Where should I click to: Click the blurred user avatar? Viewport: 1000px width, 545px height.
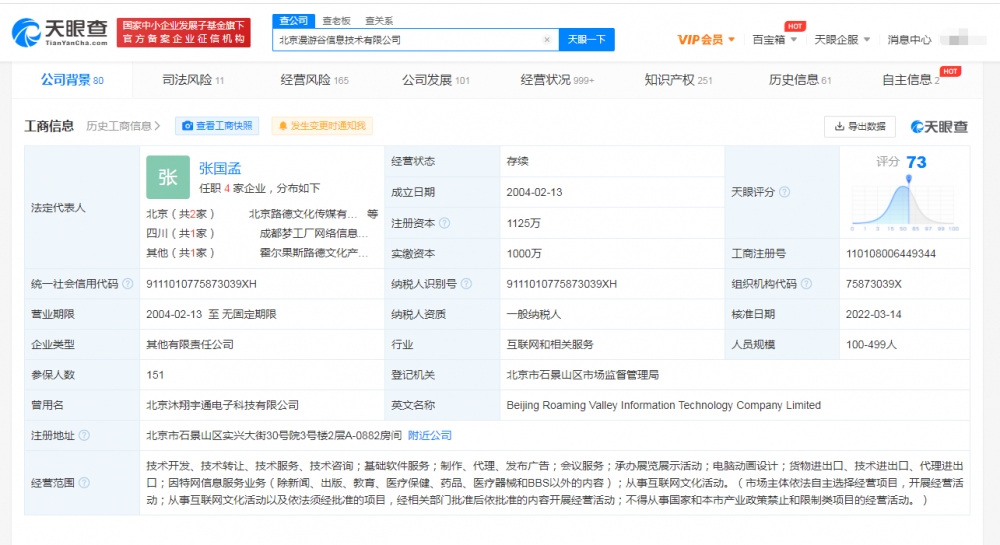pyautogui.click(x=963, y=38)
